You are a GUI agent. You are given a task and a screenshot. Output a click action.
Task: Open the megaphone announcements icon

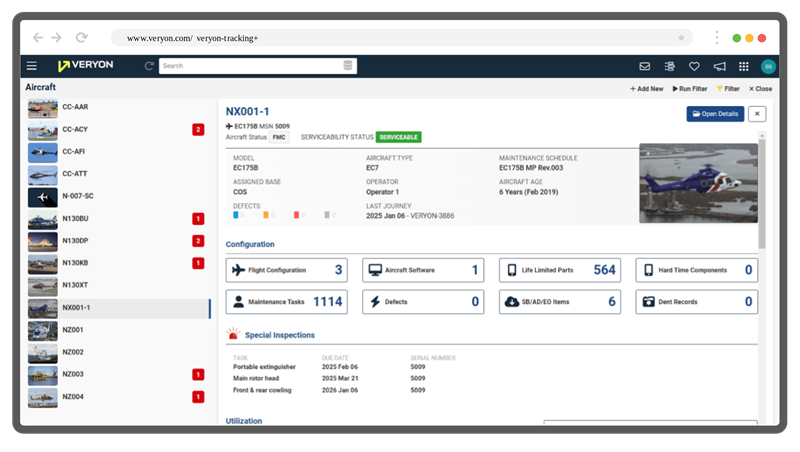tap(719, 66)
